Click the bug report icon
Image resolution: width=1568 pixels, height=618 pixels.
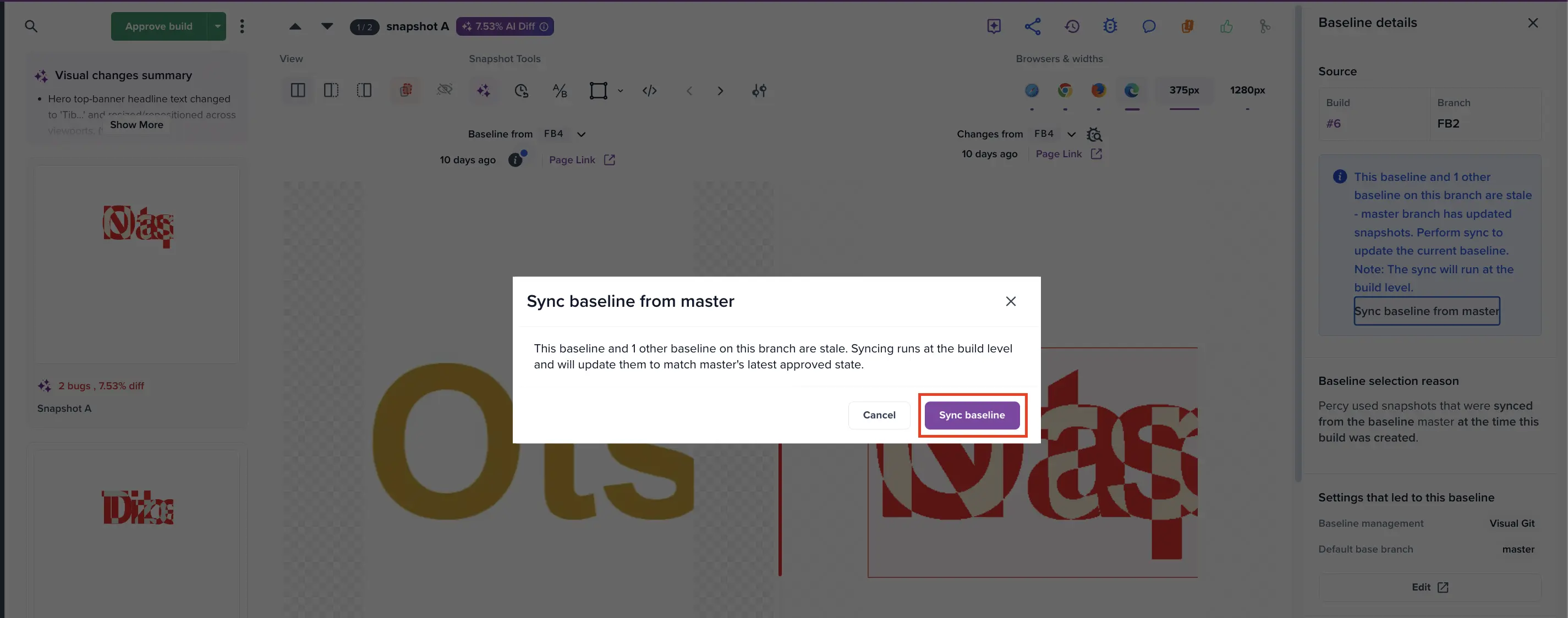[1110, 26]
